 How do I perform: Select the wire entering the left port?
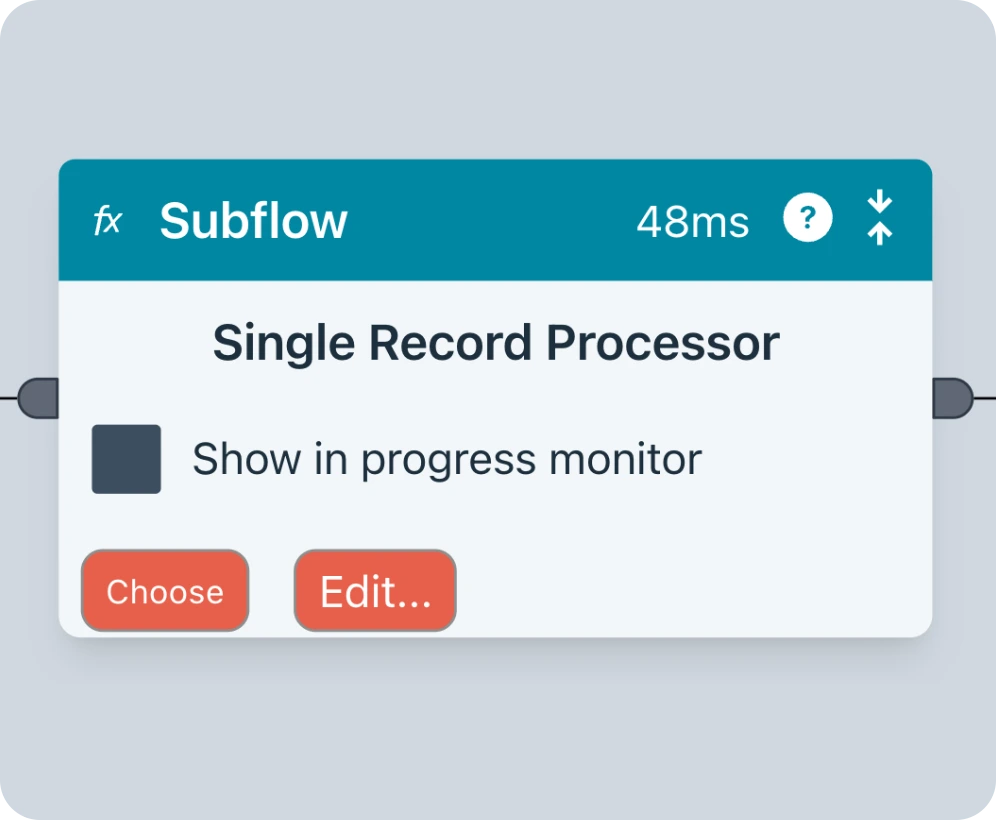[x=8, y=398]
